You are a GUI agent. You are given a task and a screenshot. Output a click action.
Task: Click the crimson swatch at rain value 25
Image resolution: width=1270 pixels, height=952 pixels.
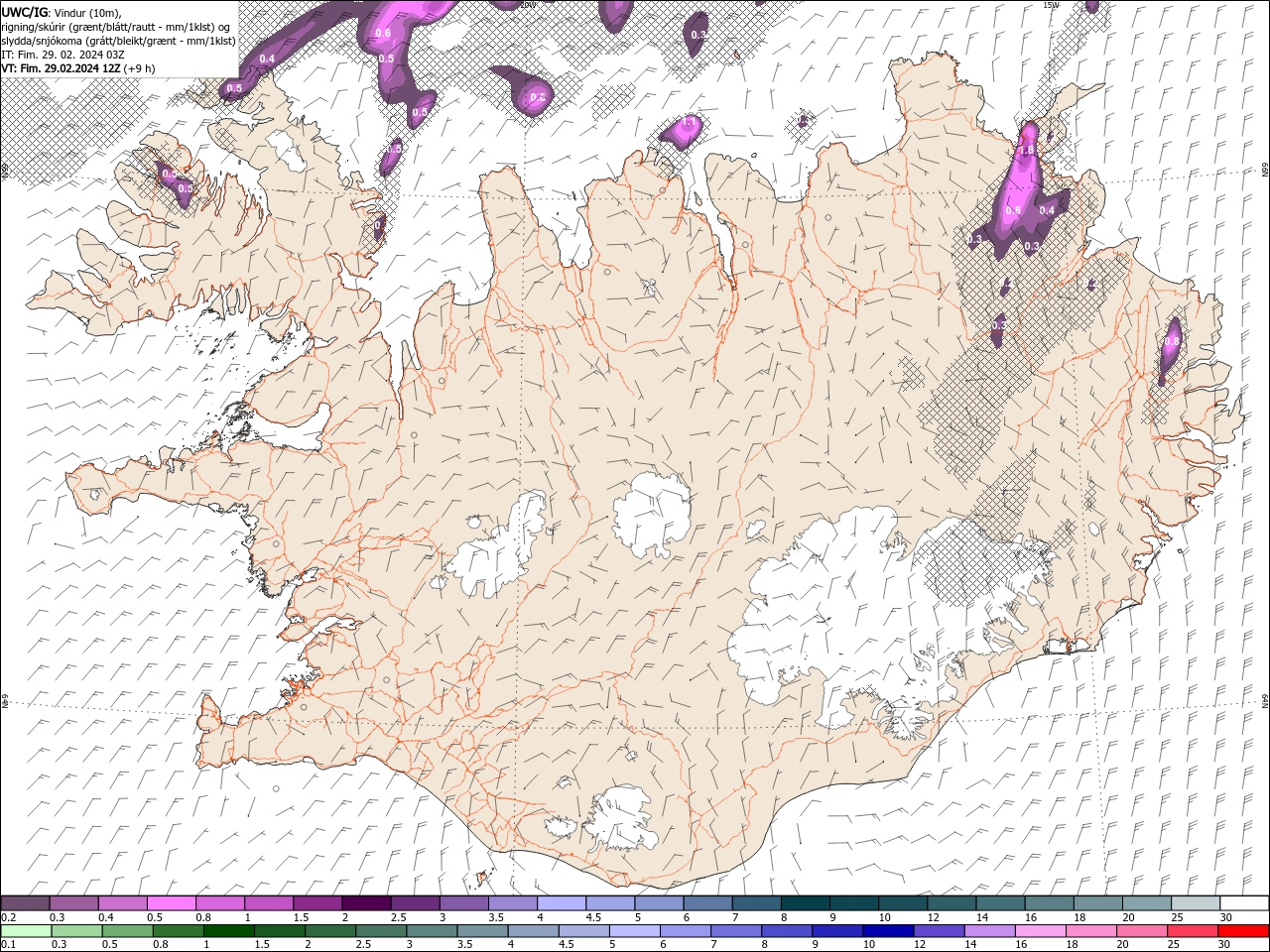[1193, 932]
